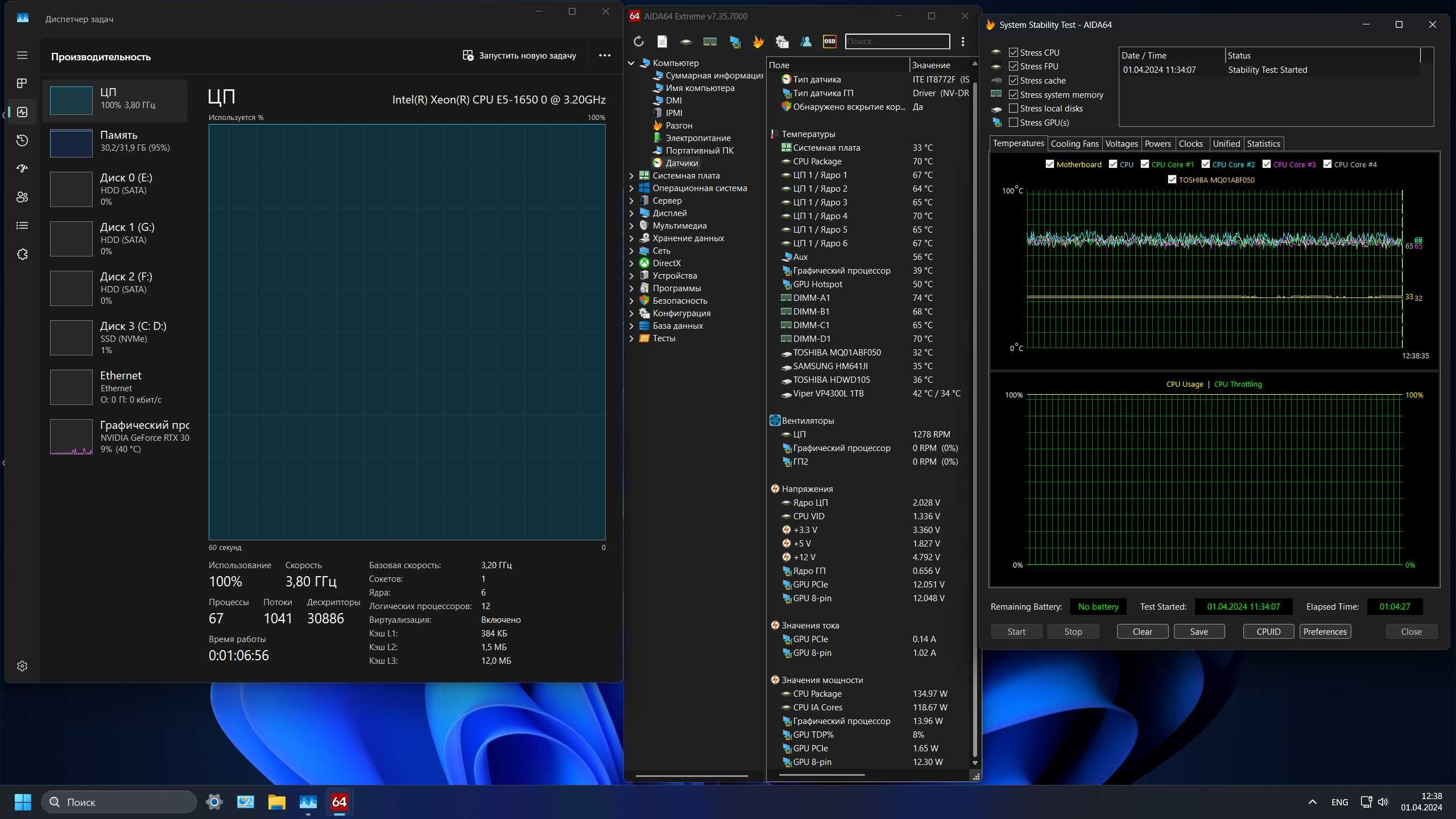Viewport: 1456px width, 819px height.
Task: Expand Сеть tree node
Action: tap(631, 251)
